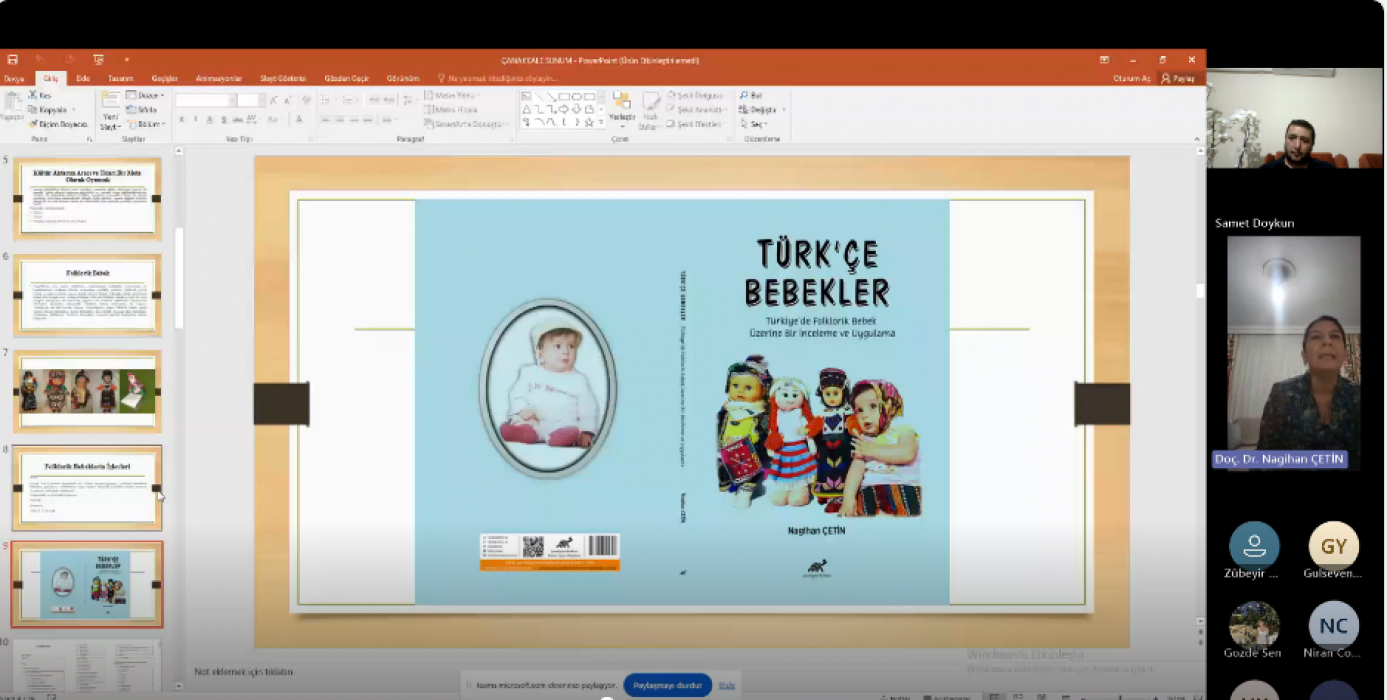Viewport: 1387px width, 700px height.
Task: Click the Paylaşmayı durdur button
Action: pyautogui.click(x=667, y=685)
